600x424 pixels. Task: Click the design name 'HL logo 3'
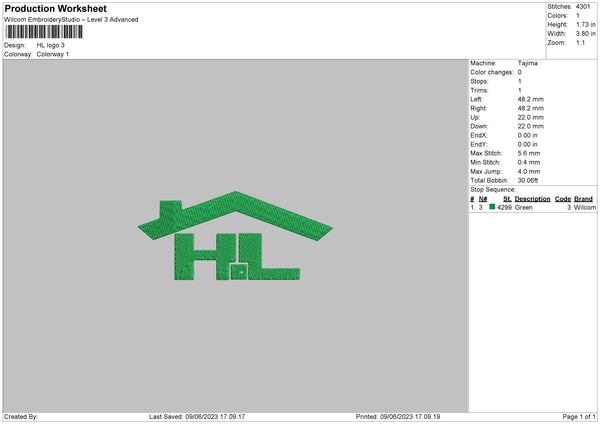[51, 45]
